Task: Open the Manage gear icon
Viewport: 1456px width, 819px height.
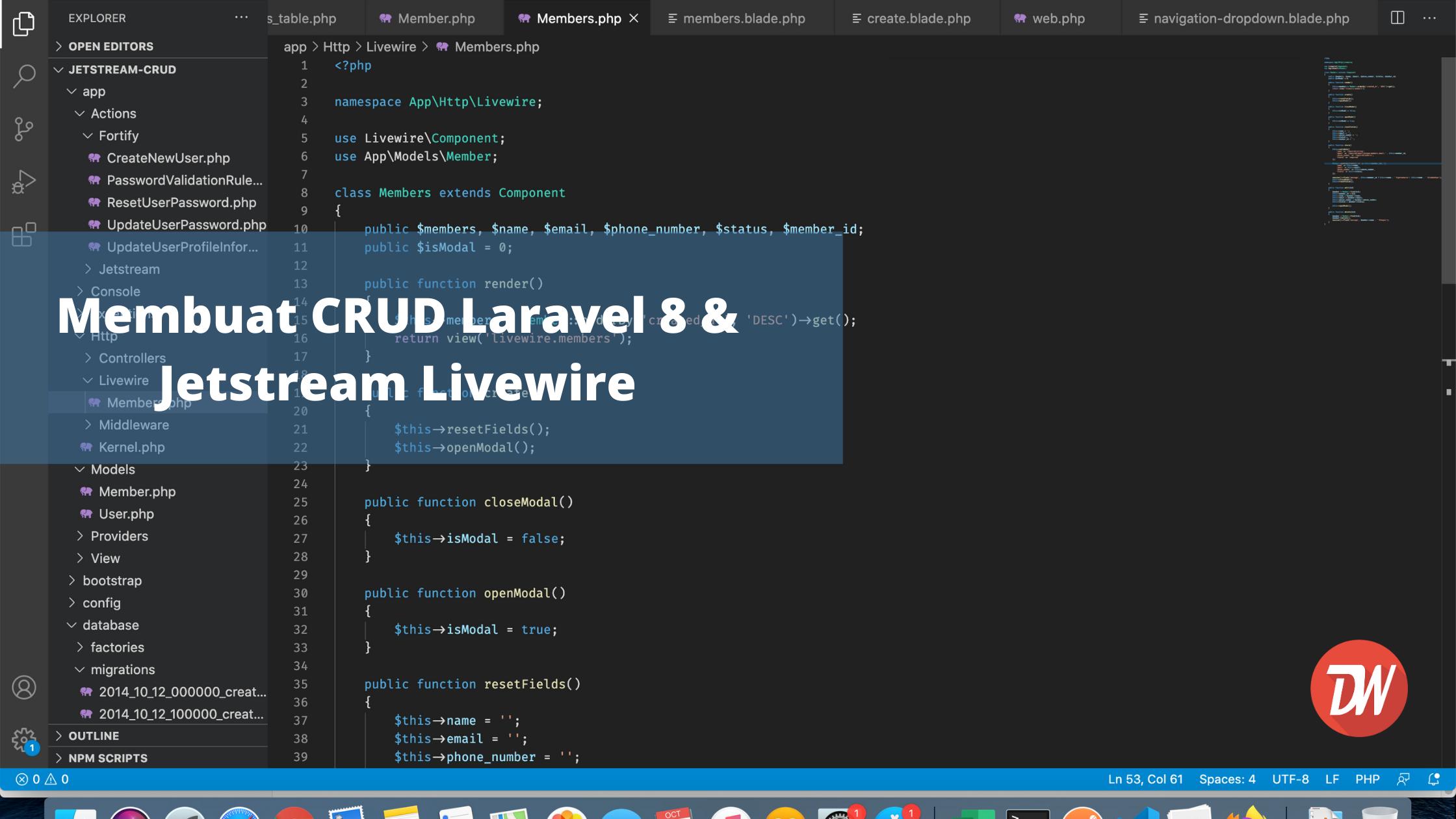Action: [x=24, y=740]
